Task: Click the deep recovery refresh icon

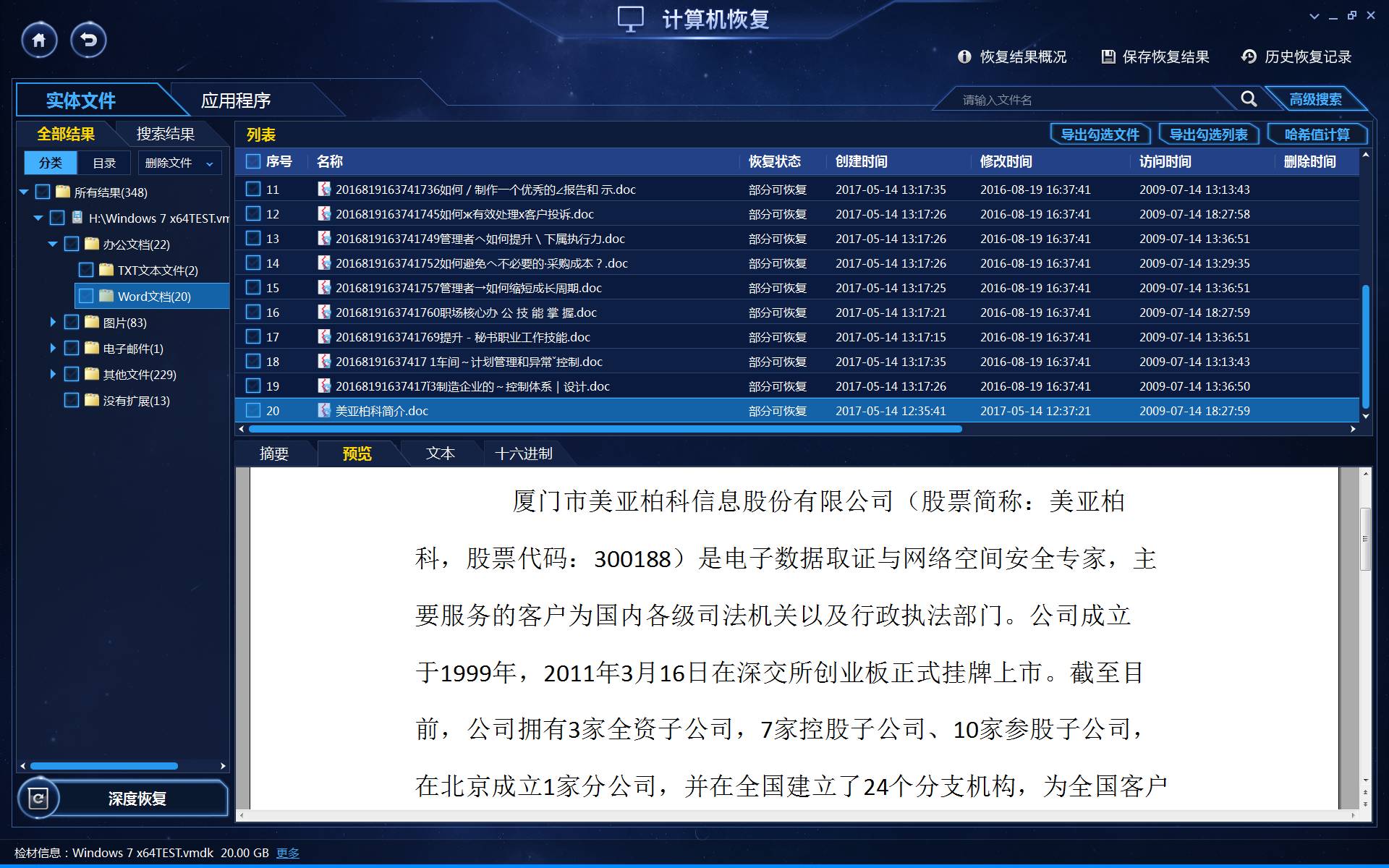Action: coord(38,798)
